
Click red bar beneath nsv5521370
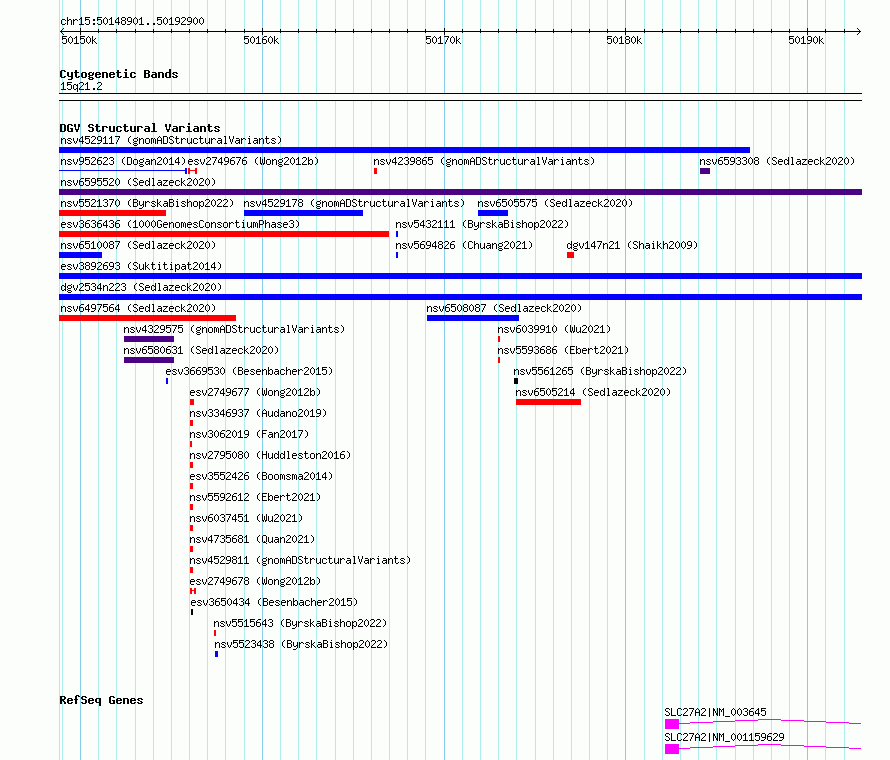coord(112,213)
